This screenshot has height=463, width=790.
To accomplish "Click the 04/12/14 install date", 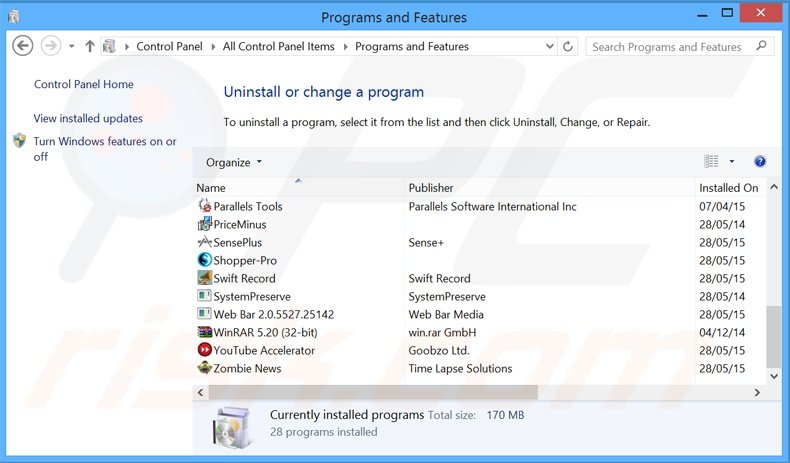I will (722, 333).
